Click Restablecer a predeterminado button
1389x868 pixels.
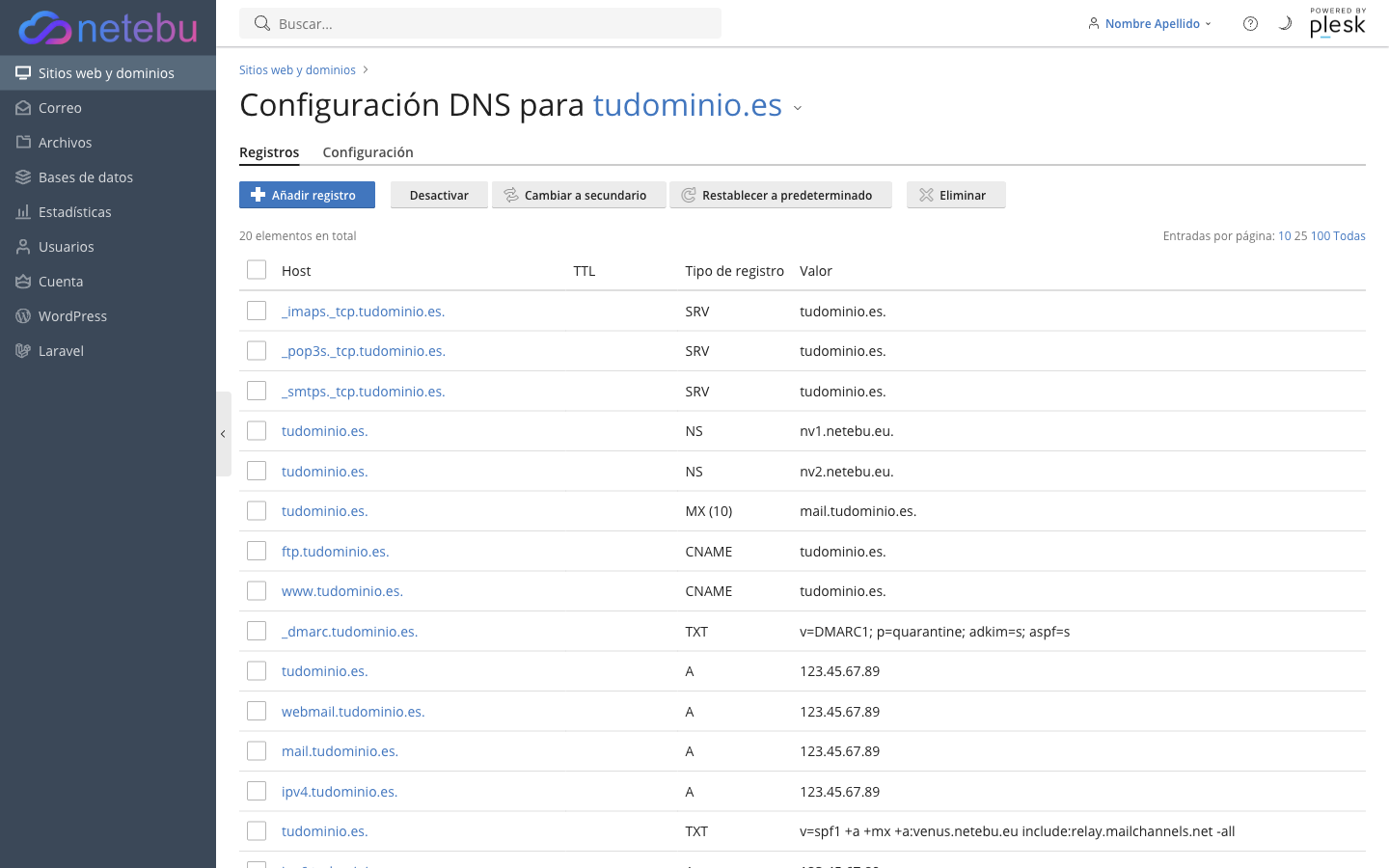(780, 195)
